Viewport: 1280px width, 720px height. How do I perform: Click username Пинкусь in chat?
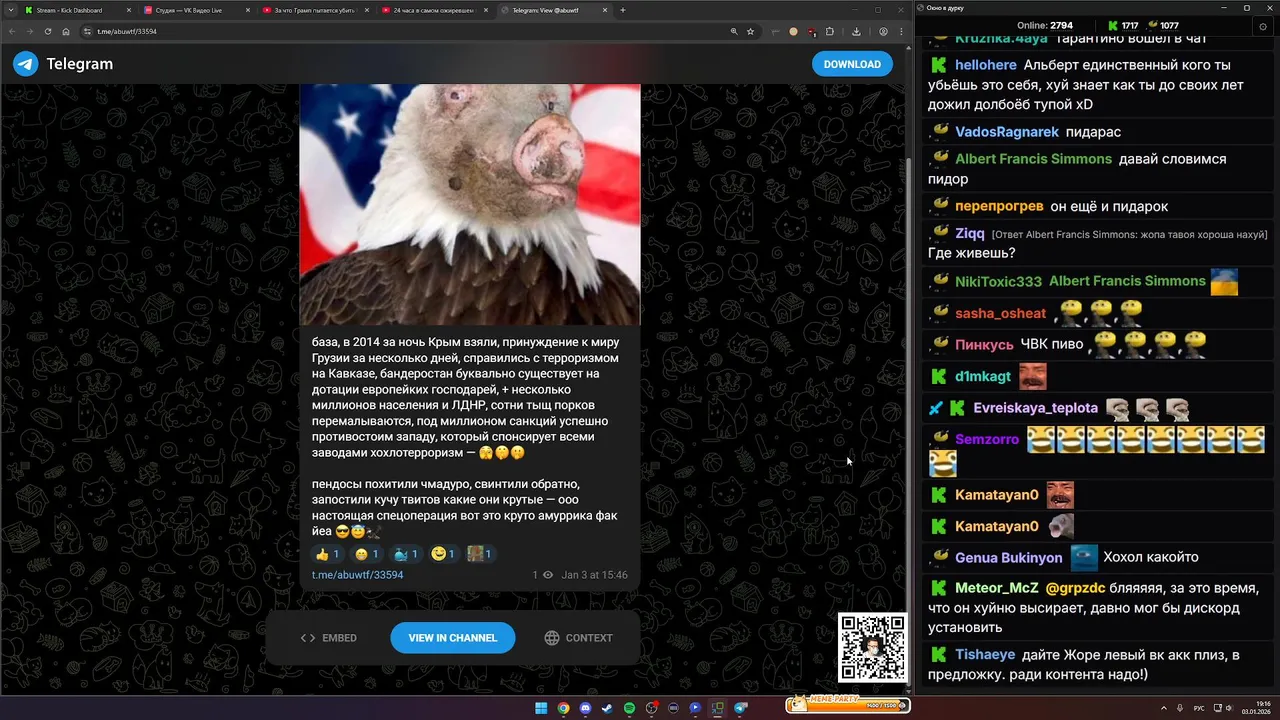point(984,344)
